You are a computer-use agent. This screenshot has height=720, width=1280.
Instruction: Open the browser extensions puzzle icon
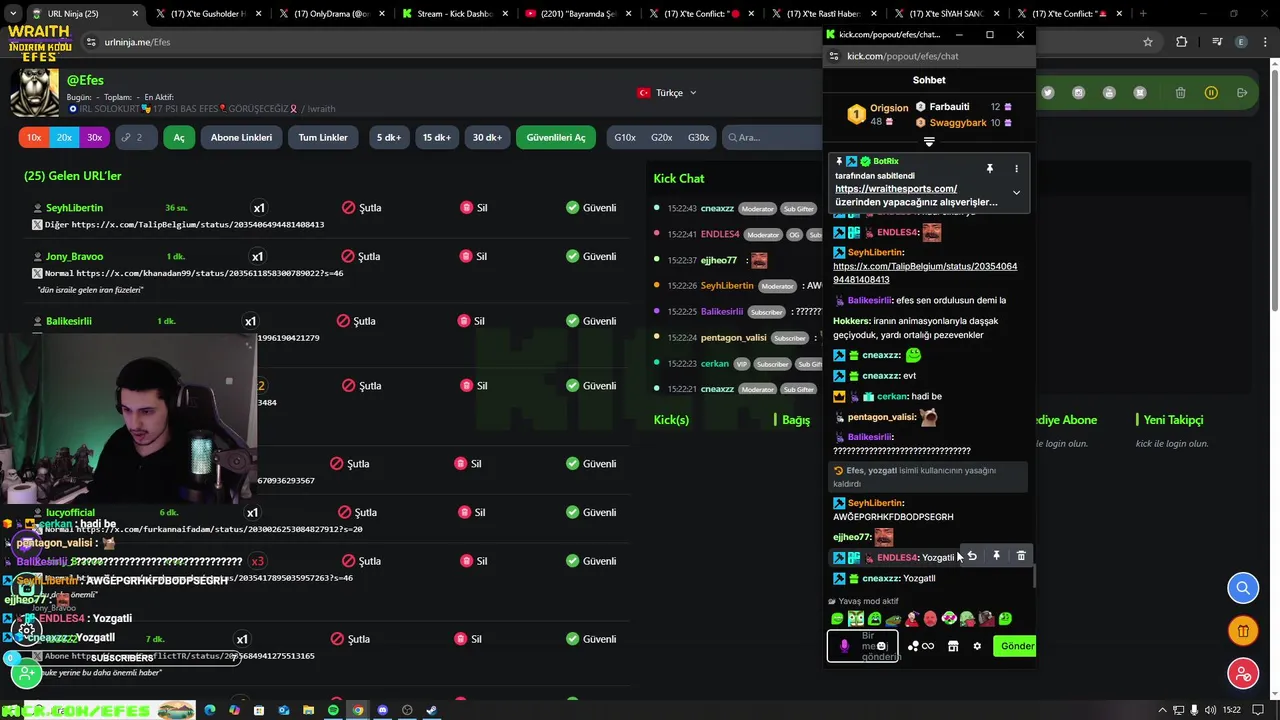pyautogui.click(x=1181, y=42)
